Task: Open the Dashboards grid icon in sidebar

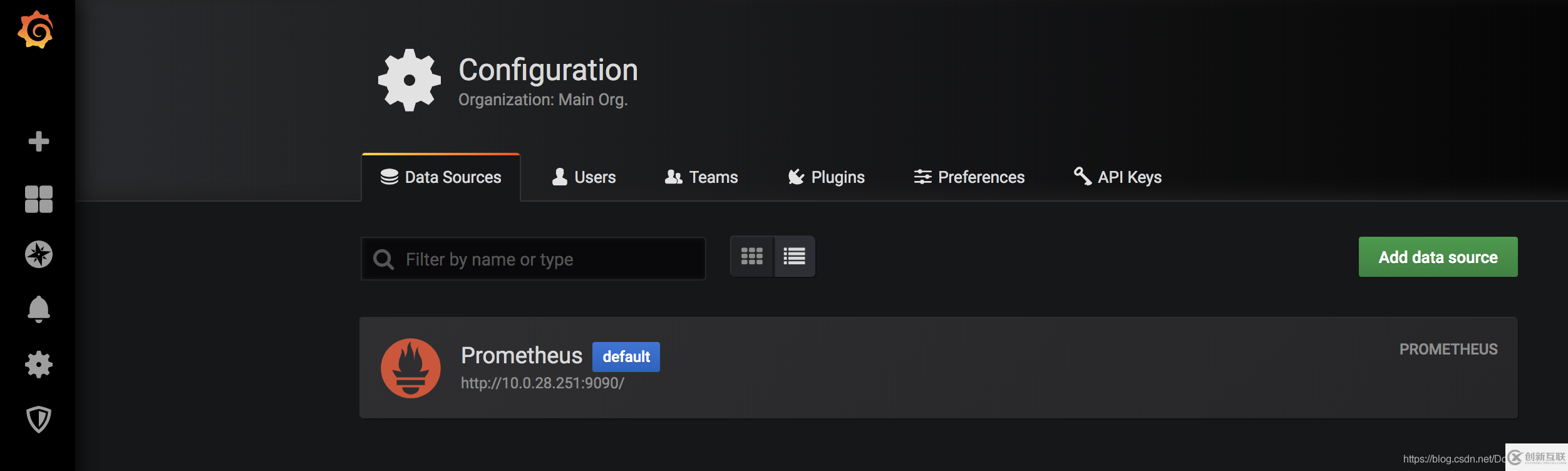Action: click(39, 199)
